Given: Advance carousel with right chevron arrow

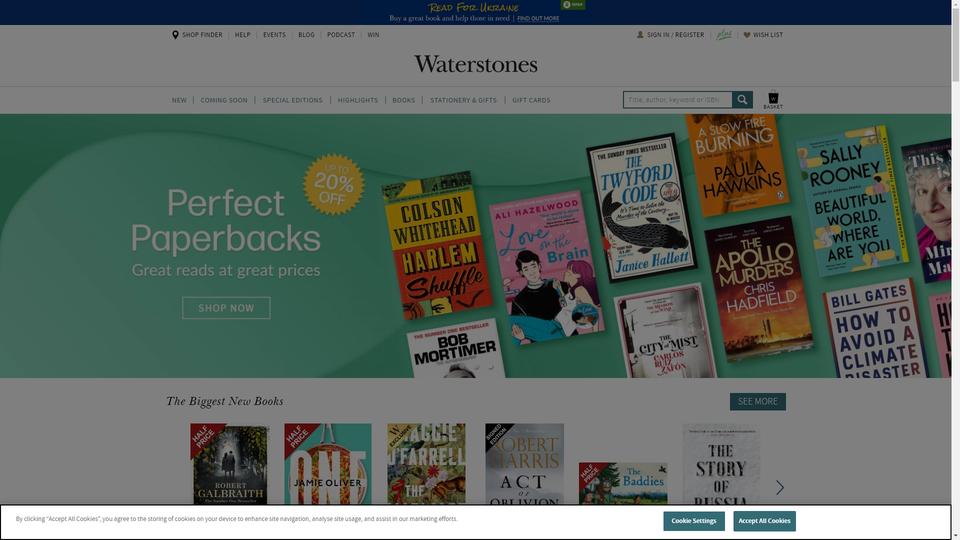Looking at the screenshot, I should click(x=779, y=487).
